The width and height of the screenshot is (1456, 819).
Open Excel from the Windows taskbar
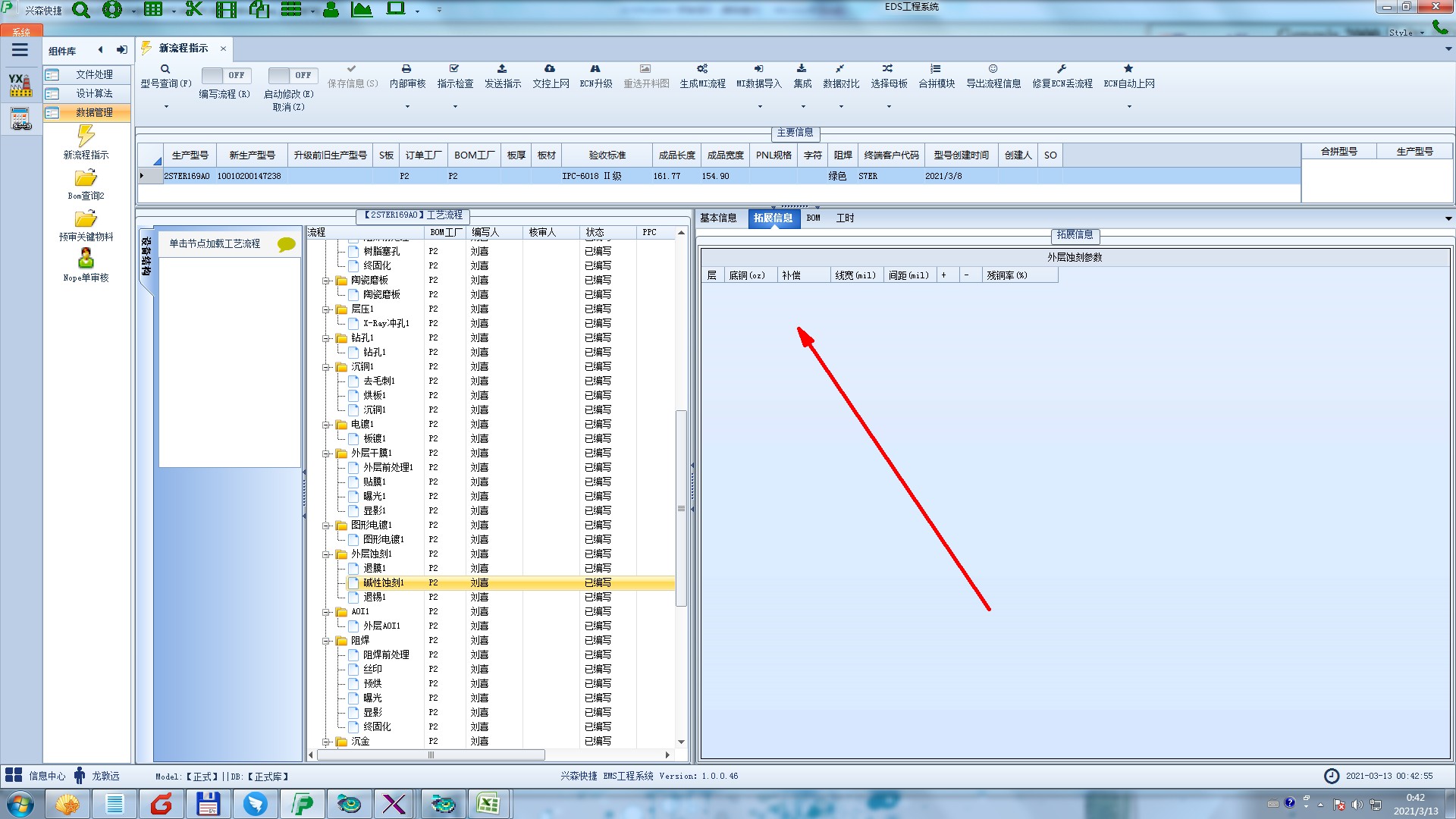488,804
